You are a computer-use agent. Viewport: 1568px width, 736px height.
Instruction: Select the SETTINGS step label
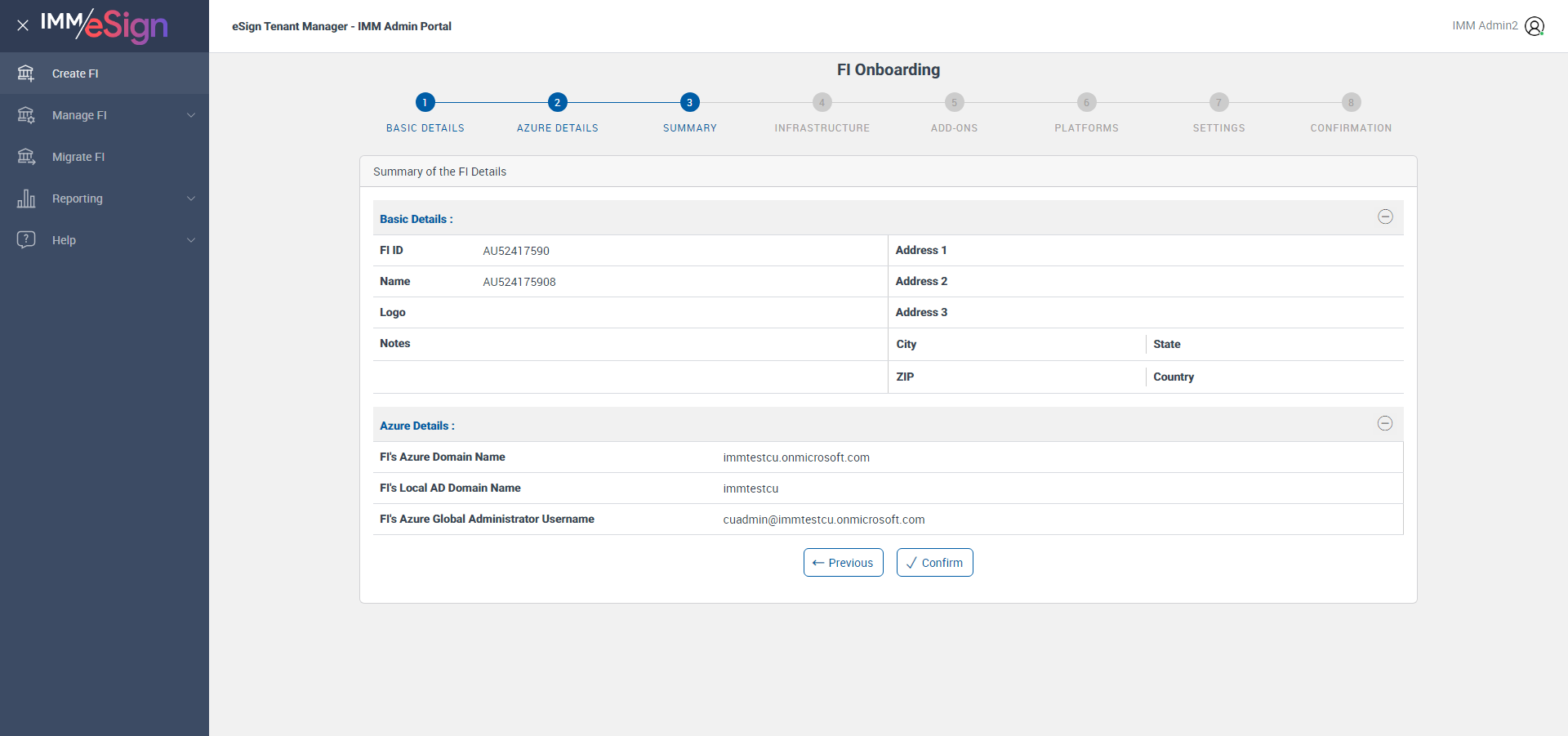[1218, 128]
